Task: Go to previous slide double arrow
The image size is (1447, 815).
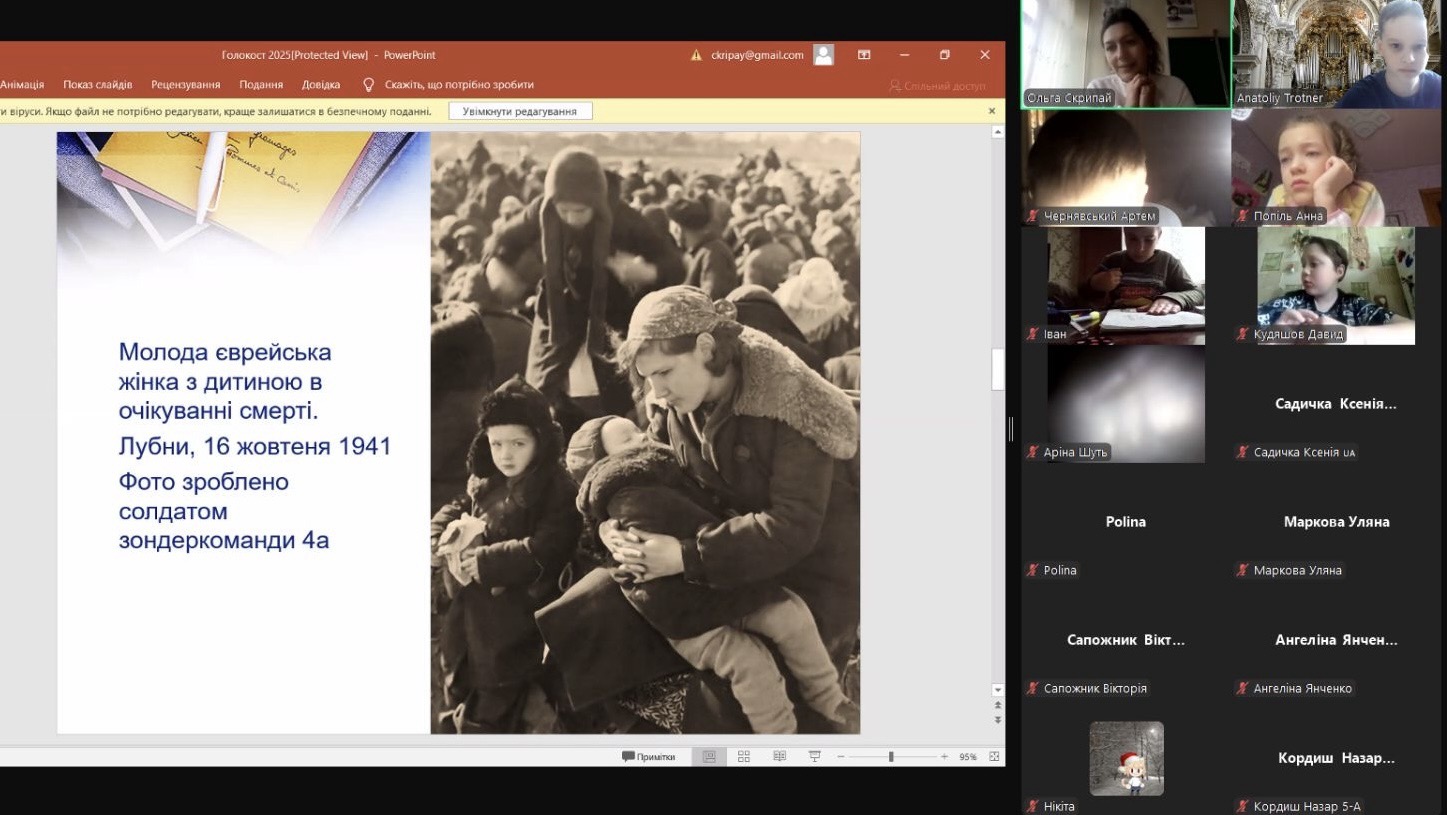Action: pos(997,706)
